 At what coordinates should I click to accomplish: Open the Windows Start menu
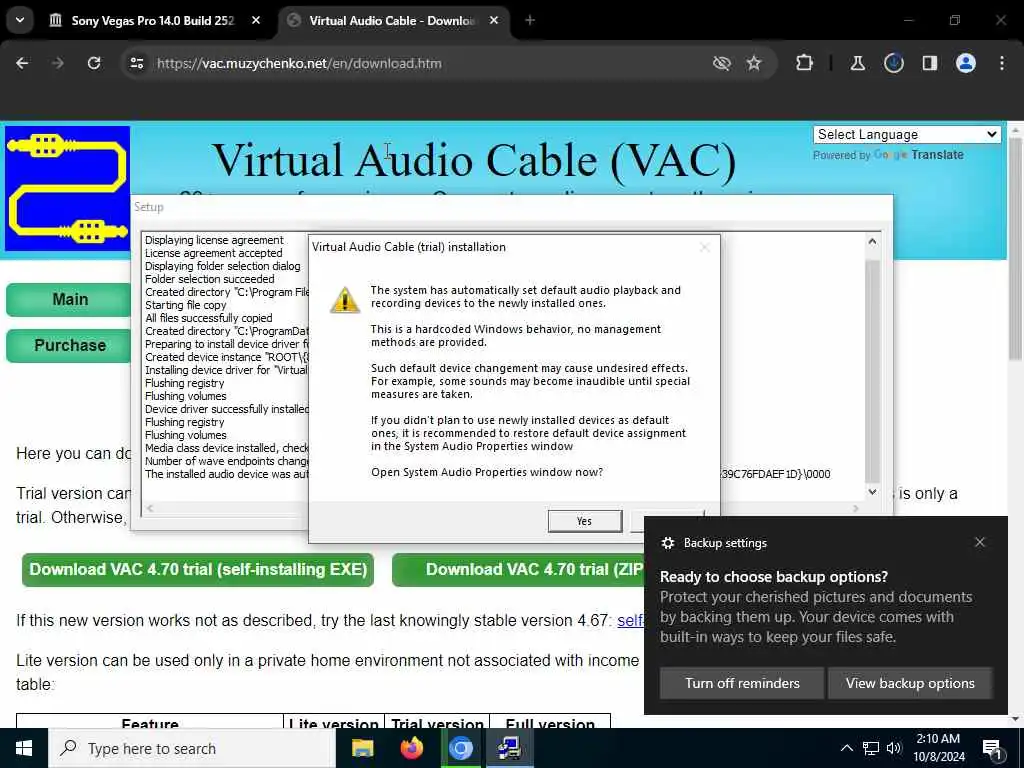pos(24,748)
